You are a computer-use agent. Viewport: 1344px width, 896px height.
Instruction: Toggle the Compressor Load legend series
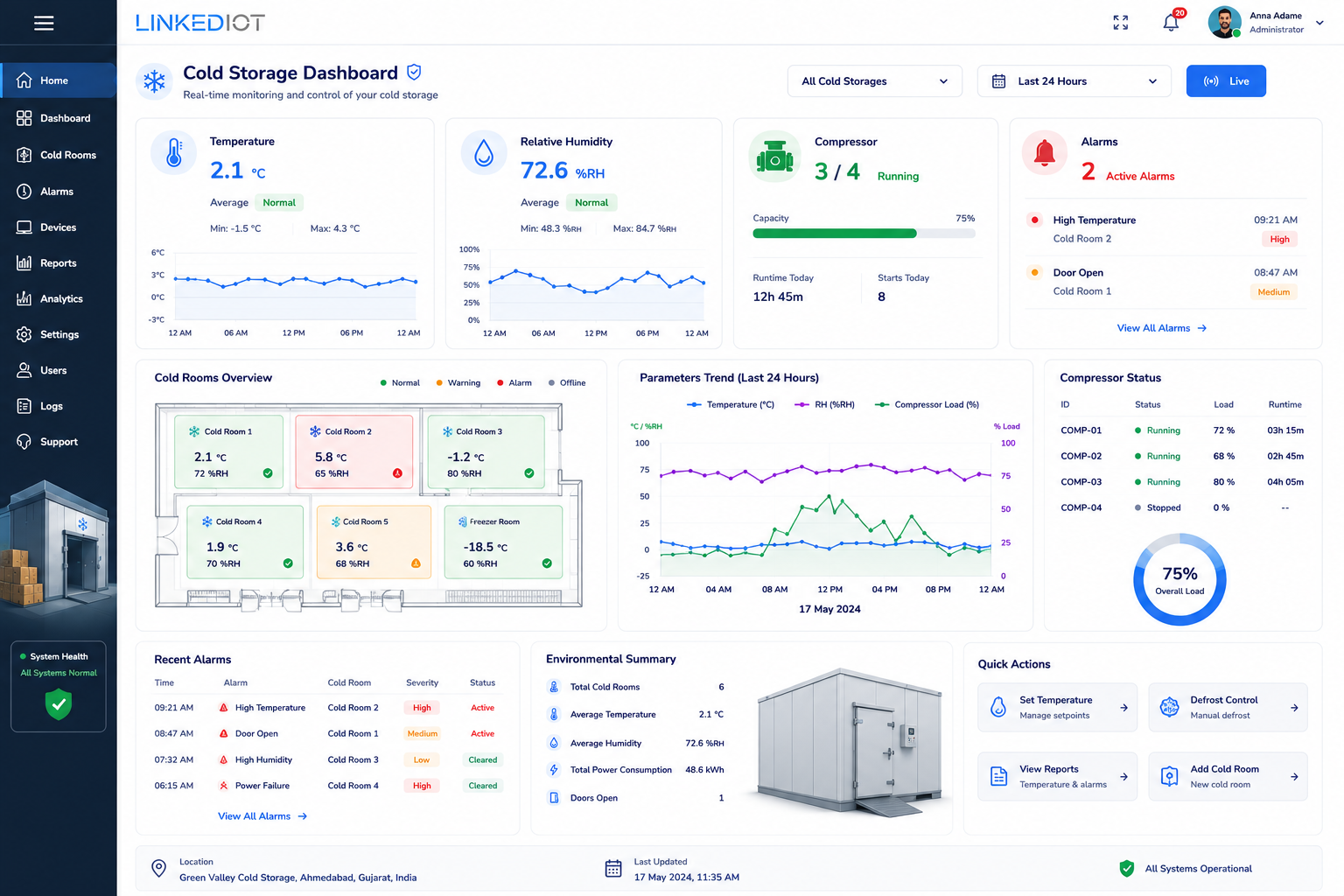coord(927,404)
